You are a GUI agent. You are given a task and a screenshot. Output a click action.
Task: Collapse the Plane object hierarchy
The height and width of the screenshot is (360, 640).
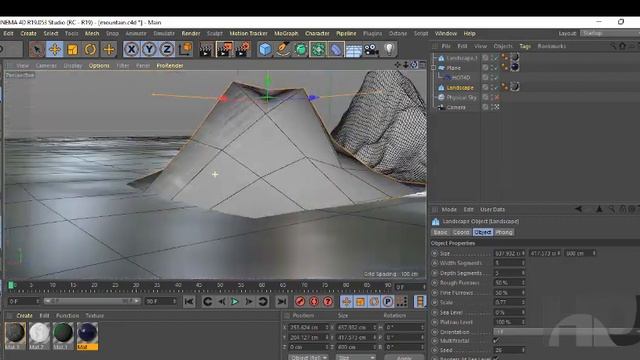(433, 68)
